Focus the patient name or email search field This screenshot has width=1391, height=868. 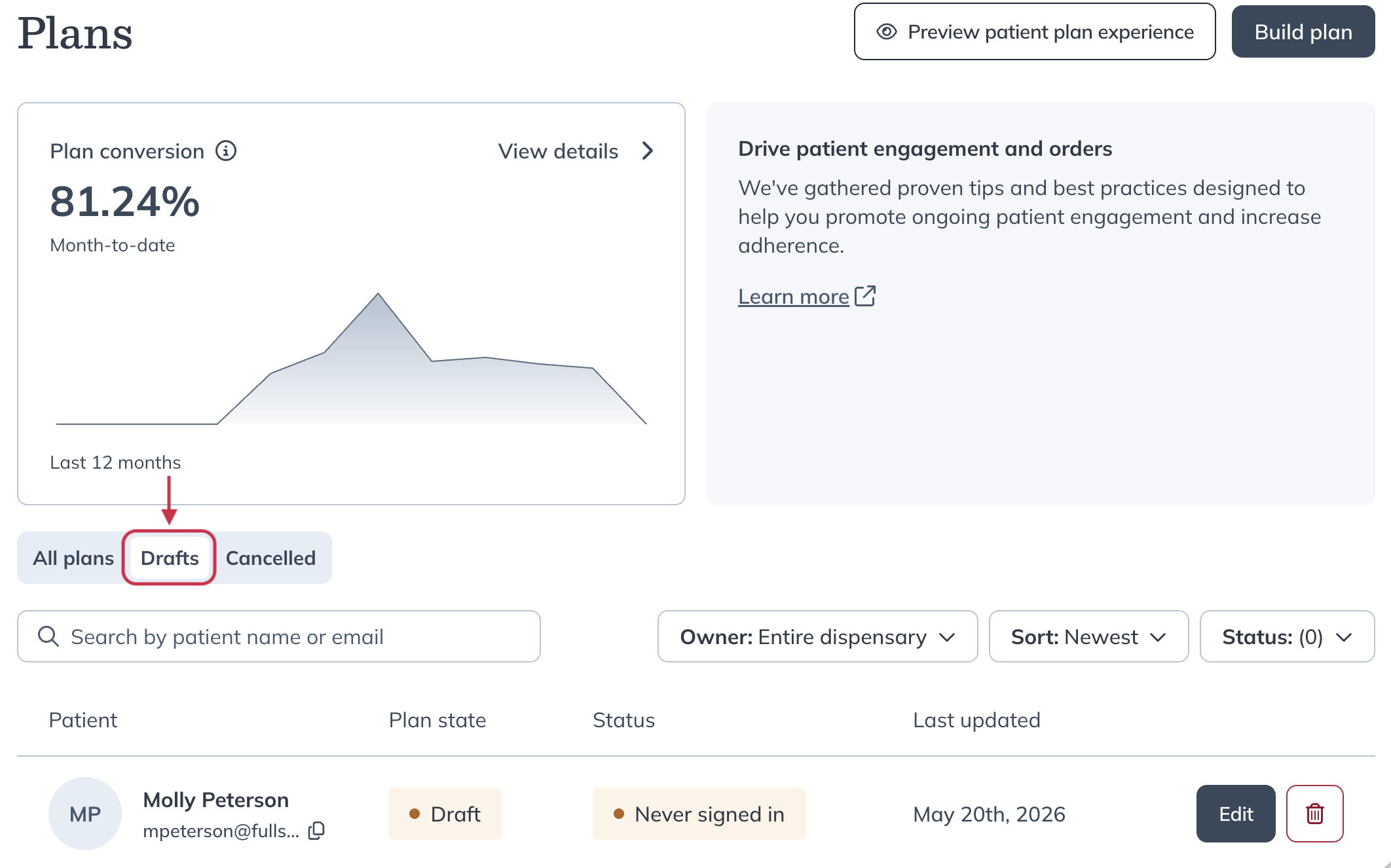(x=279, y=636)
